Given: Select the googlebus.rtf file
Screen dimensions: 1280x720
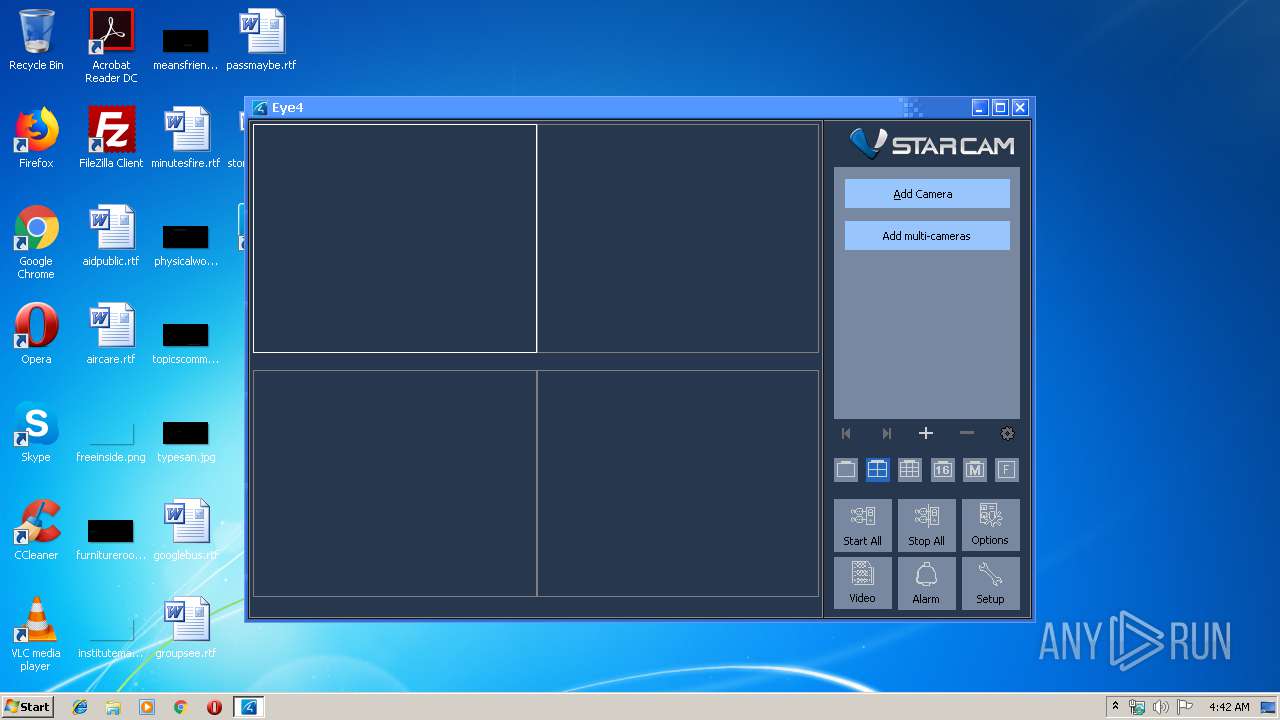Looking at the screenshot, I should [186, 530].
